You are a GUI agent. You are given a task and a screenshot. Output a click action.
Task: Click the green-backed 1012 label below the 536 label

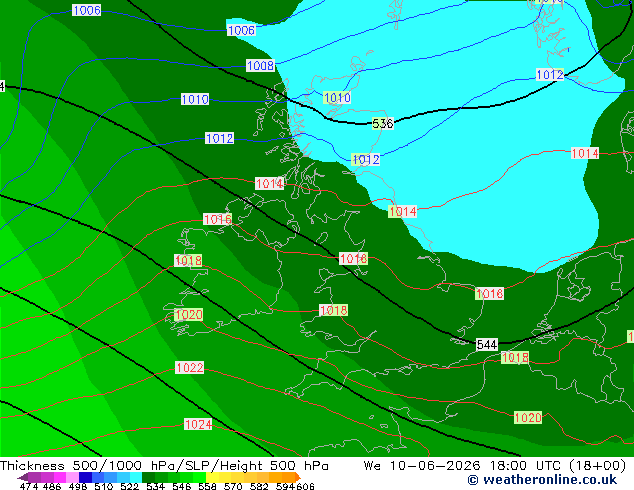point(366,159)
